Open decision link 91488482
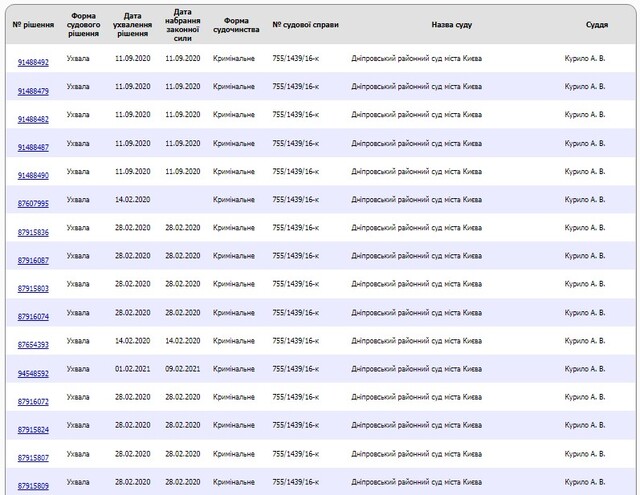 [x=33, y=119]
